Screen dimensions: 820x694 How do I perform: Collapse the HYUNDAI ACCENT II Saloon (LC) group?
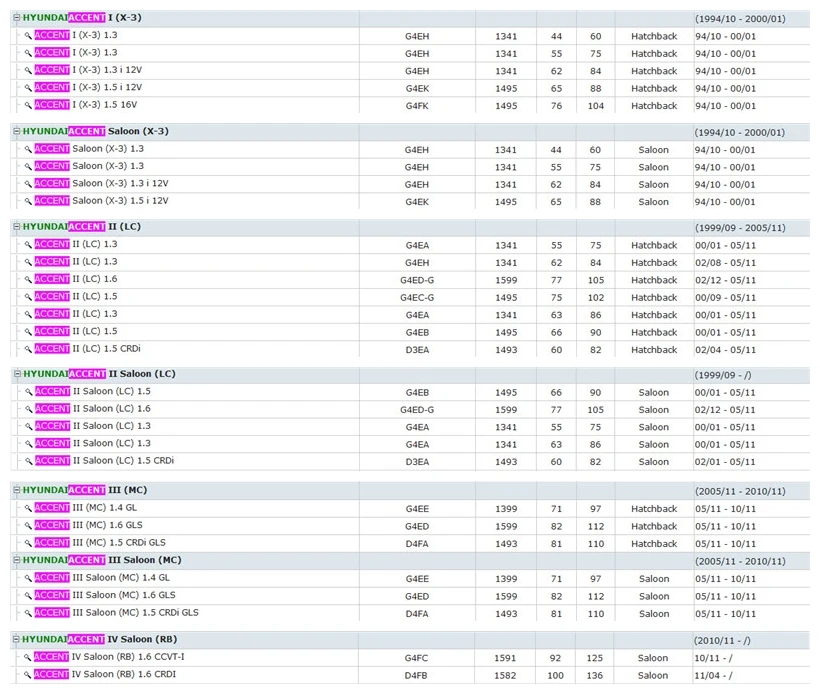[17, 374]
